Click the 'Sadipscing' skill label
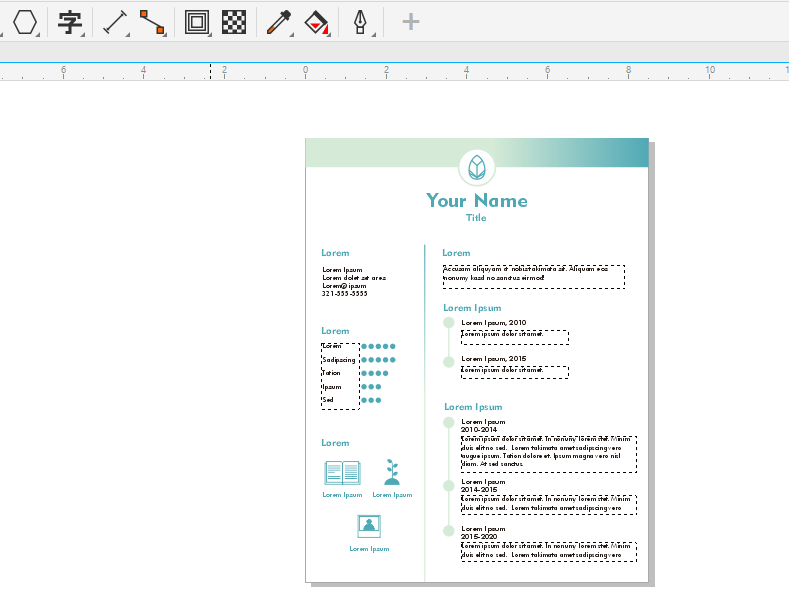Screen dimensions: 789x614 pyautogui.click(x=339, y=360)
